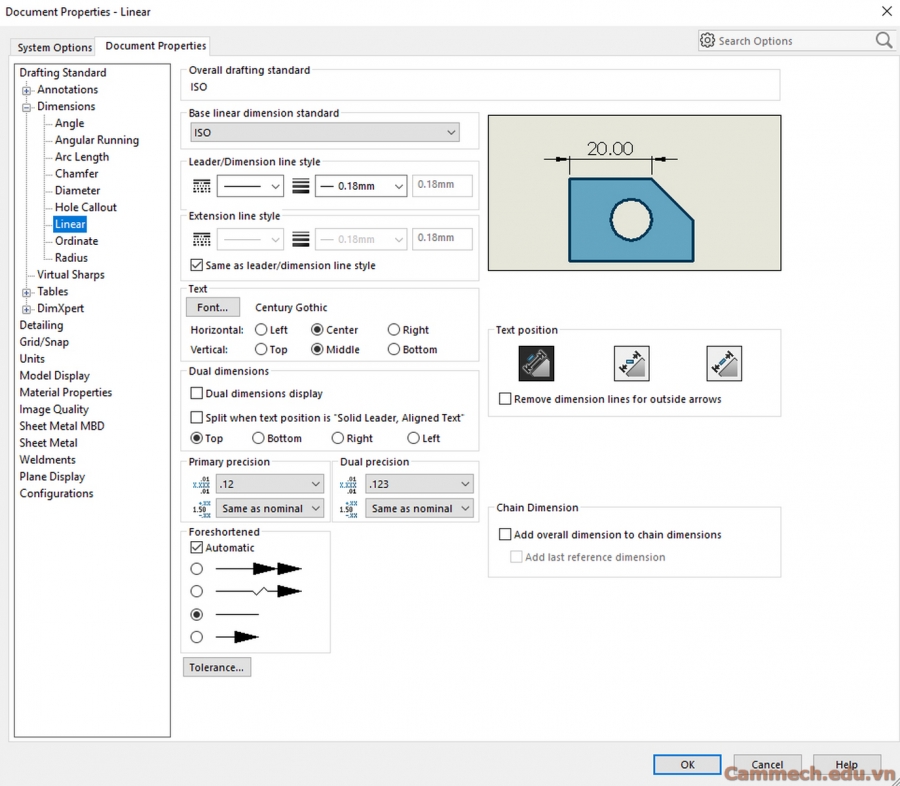Click the Tolerance... button
The width and height of the screenshot is (900, 786).
(216, 667)
